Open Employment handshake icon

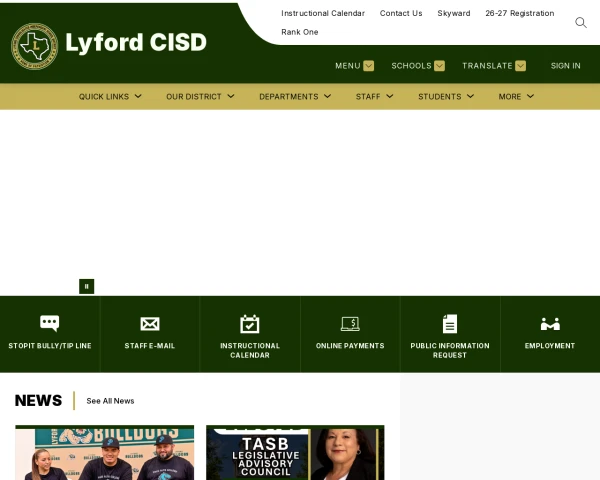click(x=550, y=324)
